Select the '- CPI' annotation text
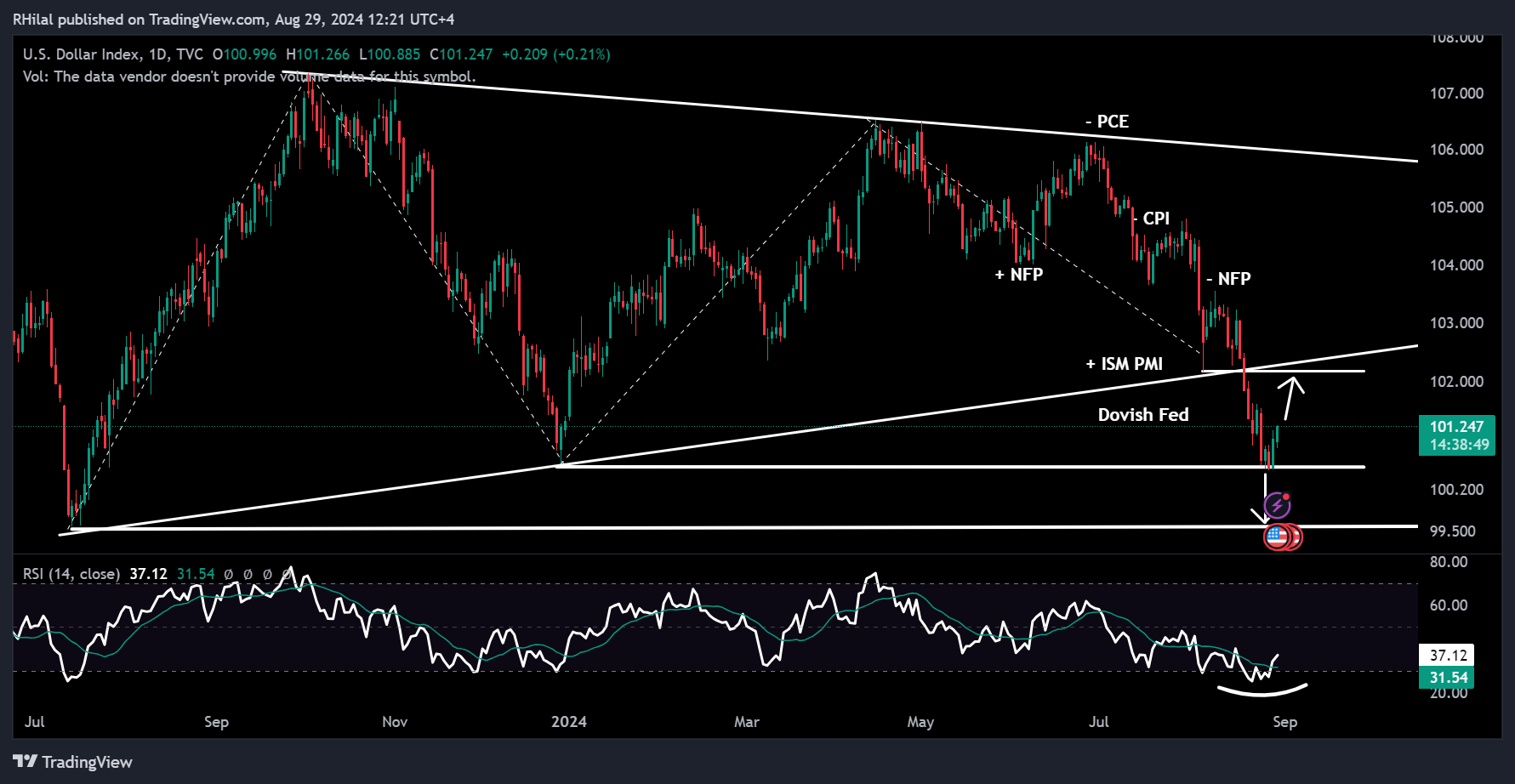Screen dimensions: 1515x784 point(1151,219)
